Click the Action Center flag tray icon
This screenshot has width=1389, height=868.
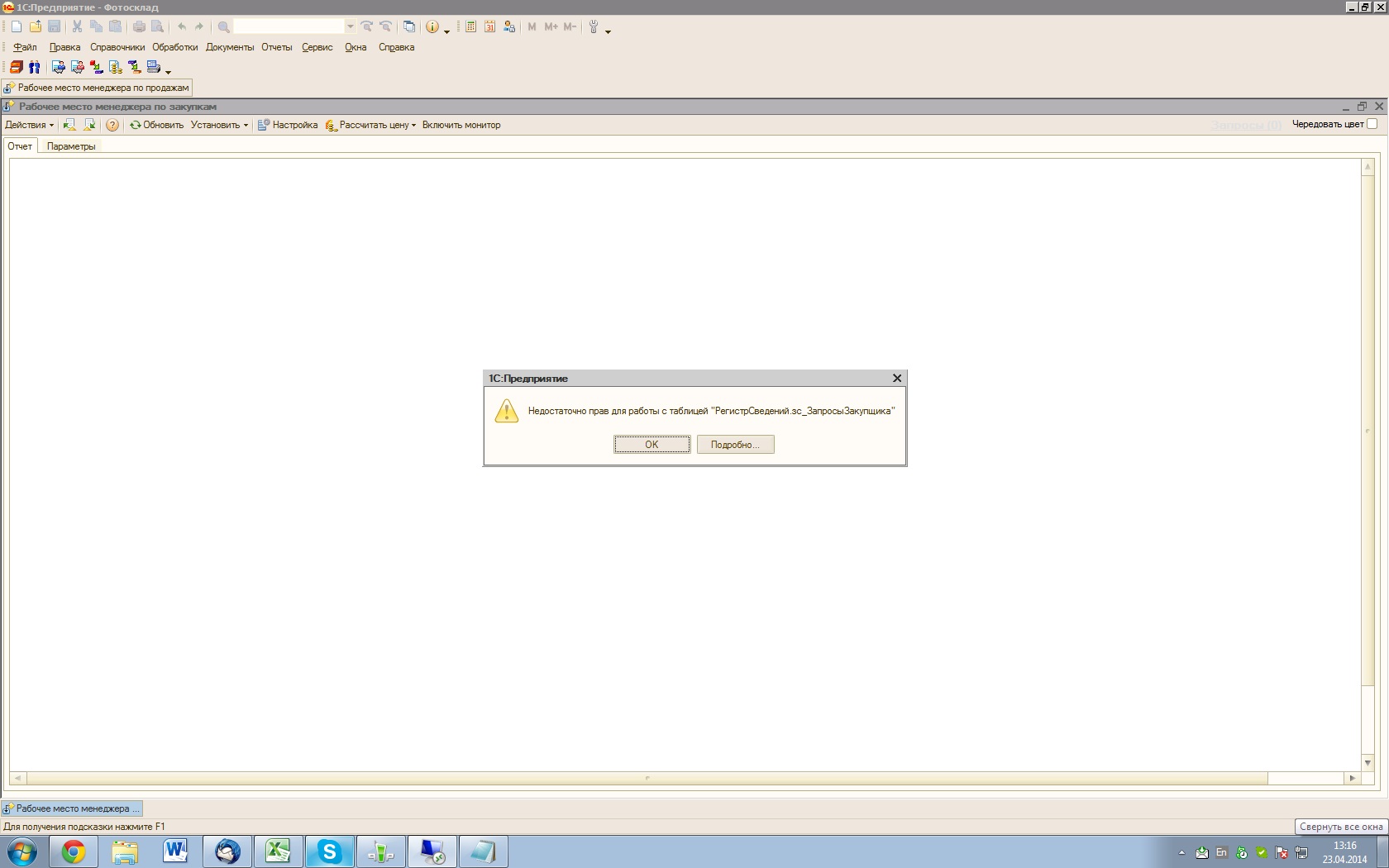point(1282,852)
